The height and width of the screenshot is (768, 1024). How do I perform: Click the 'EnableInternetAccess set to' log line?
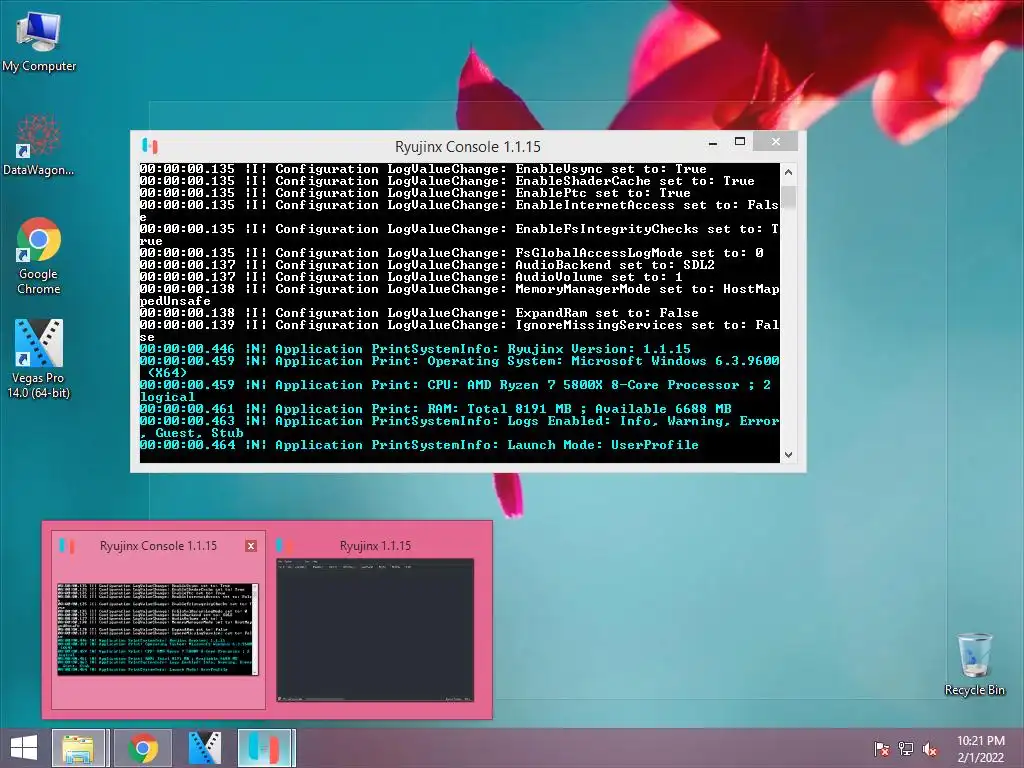click(459, 211)
